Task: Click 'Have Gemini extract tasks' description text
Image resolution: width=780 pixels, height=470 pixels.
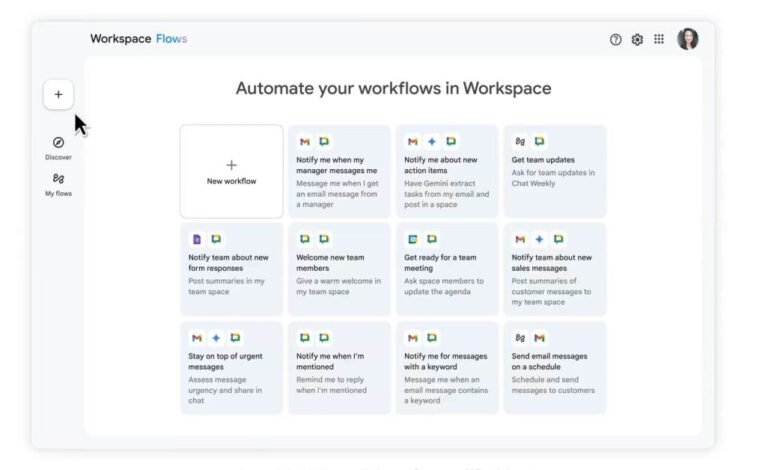Action: (447, 194)
